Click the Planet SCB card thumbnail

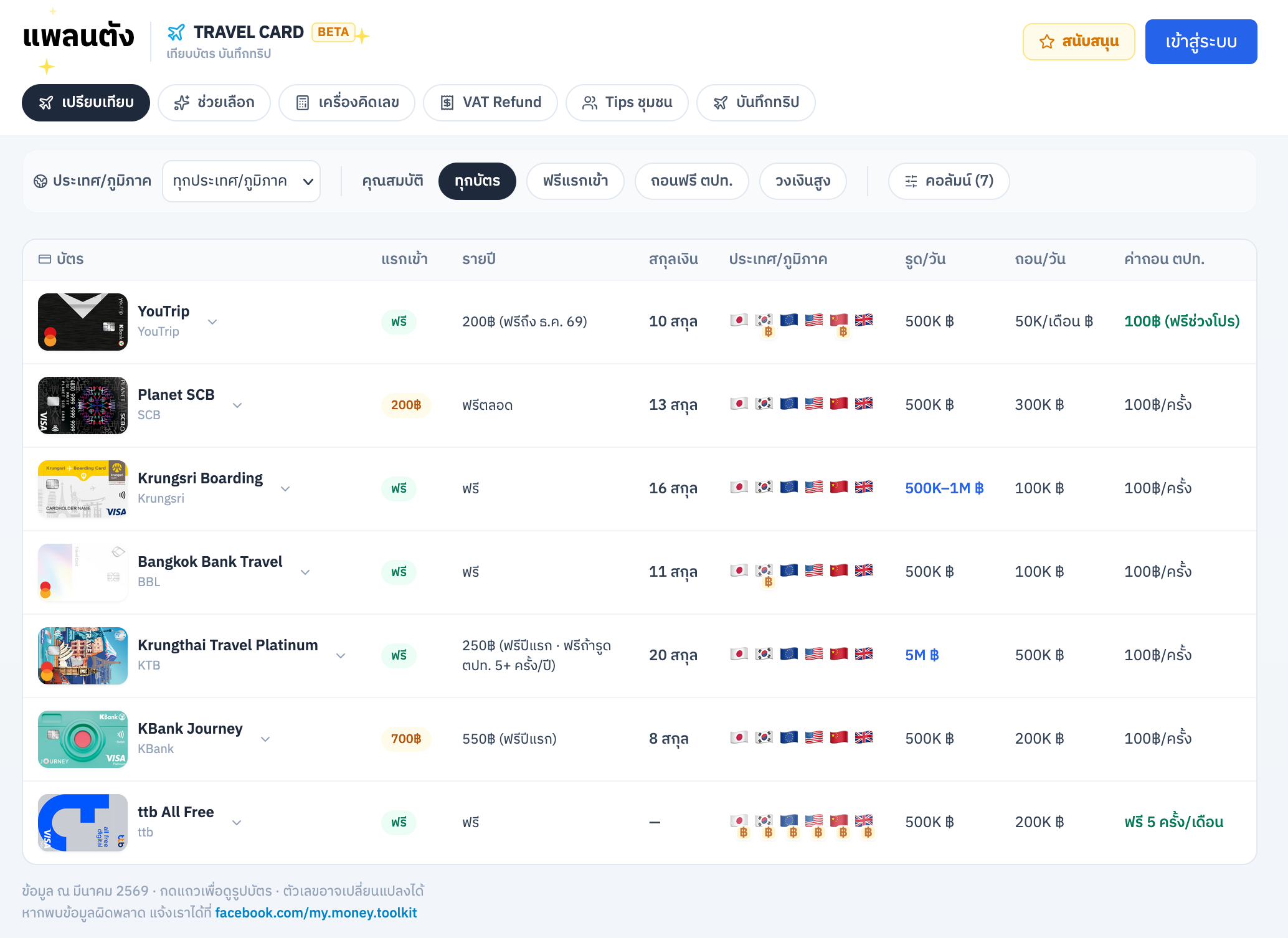[83, 405]
